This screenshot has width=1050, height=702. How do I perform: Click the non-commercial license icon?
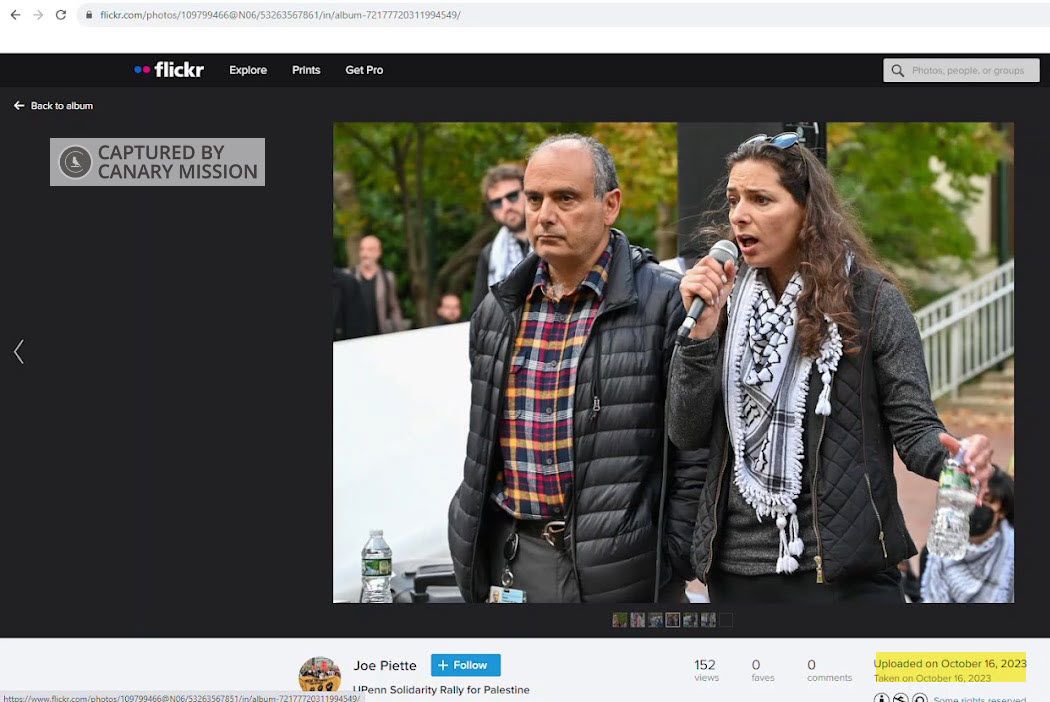click(x=902, y=698)
